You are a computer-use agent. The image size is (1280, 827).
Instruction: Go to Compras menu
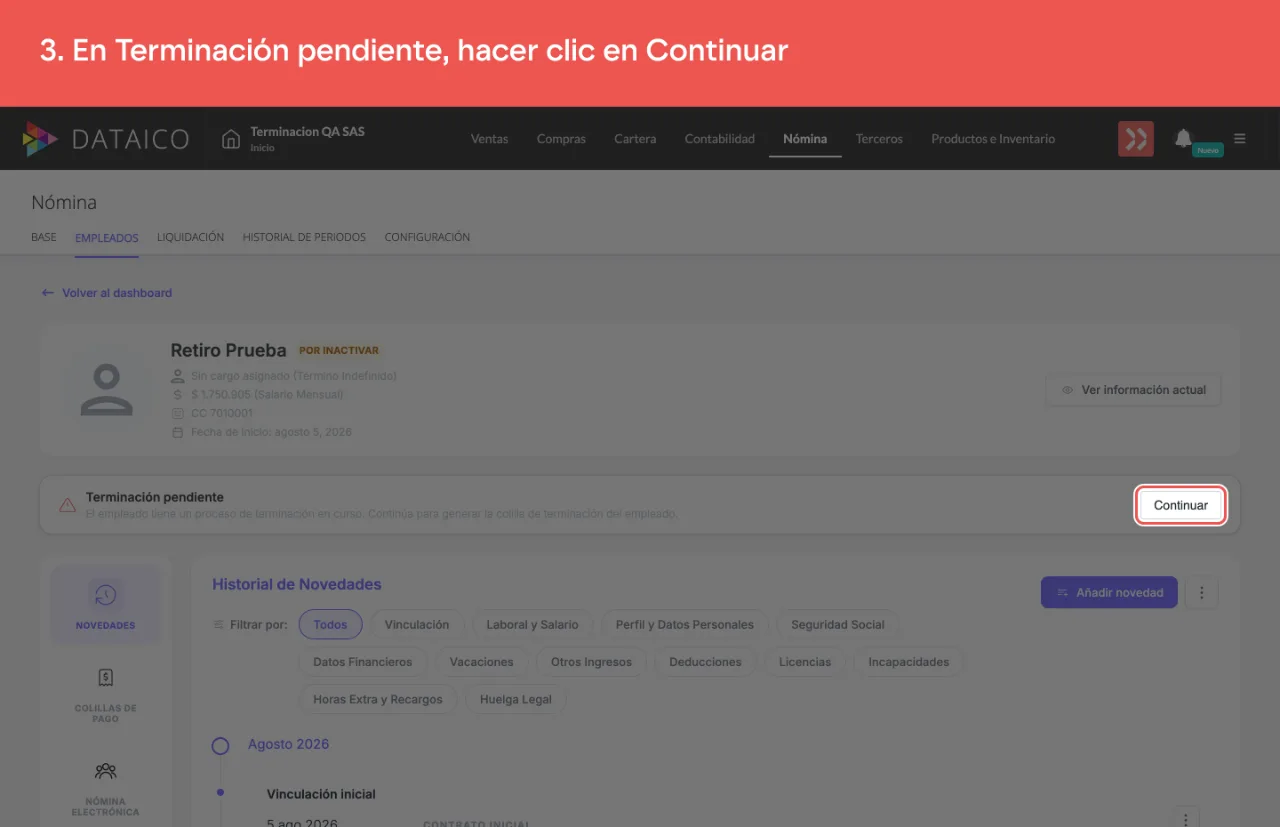click(561, 139)
